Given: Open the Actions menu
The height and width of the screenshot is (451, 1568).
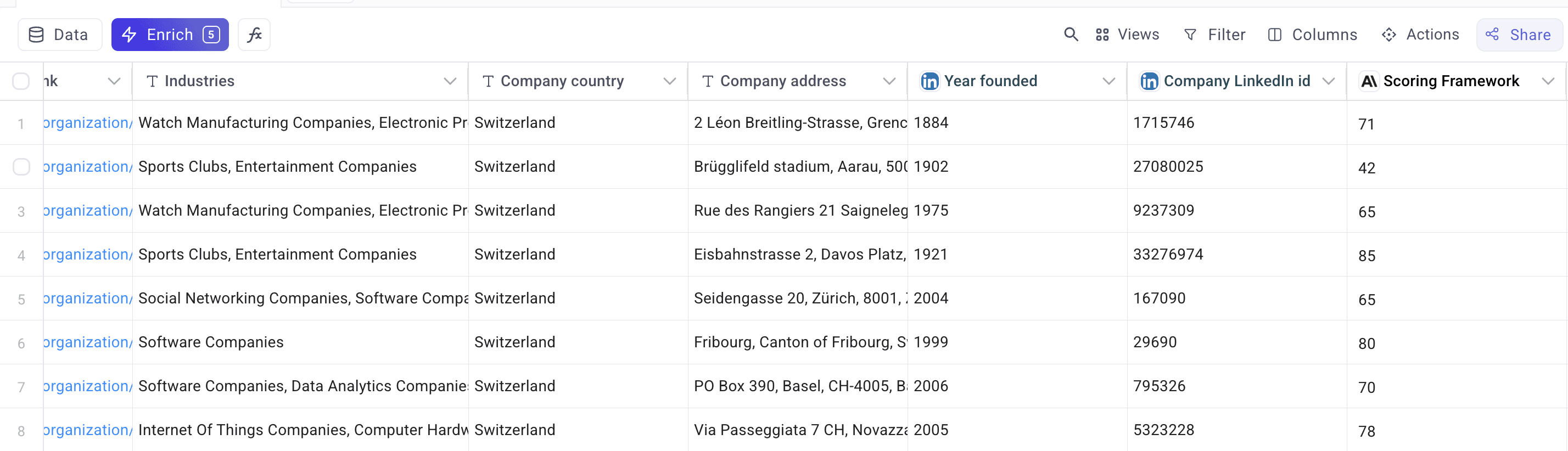Looking at the screenshot, I should pos(1421,35).
